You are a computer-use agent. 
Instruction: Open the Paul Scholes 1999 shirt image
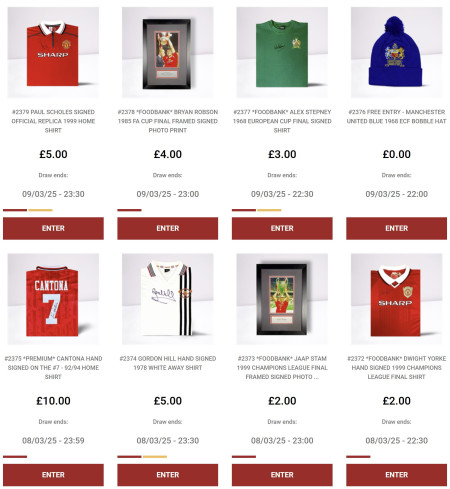point(53,52)
